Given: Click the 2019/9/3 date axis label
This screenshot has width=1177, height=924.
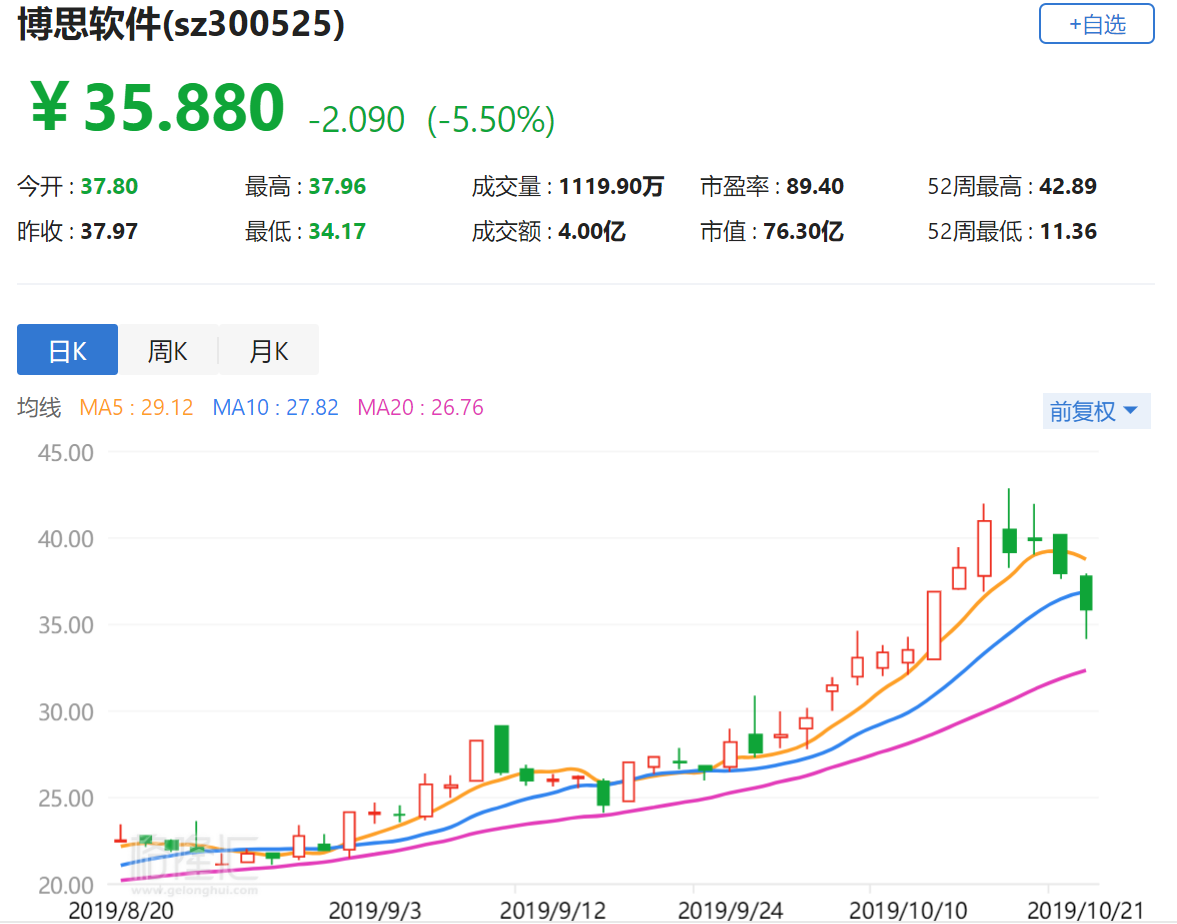Looking at the screenshot, I should tap(375, 910).
